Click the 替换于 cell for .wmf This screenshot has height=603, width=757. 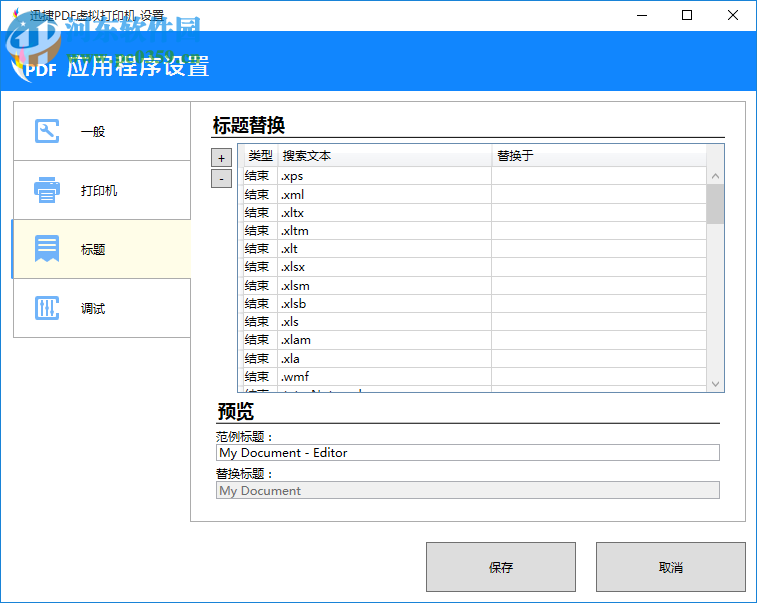click(x=599, y=377)
